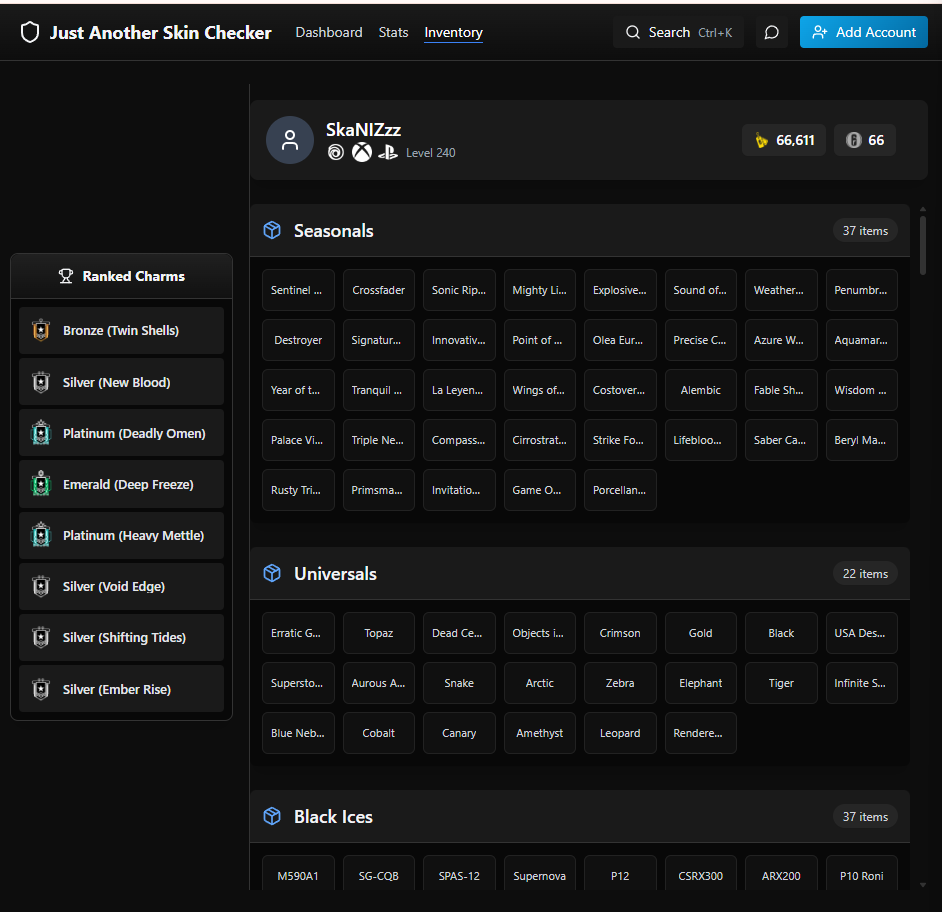The width and height of the screenshot is (942, 912).
Task: Click the Emerald Deep Freeze charm icon
Action: 41,484
